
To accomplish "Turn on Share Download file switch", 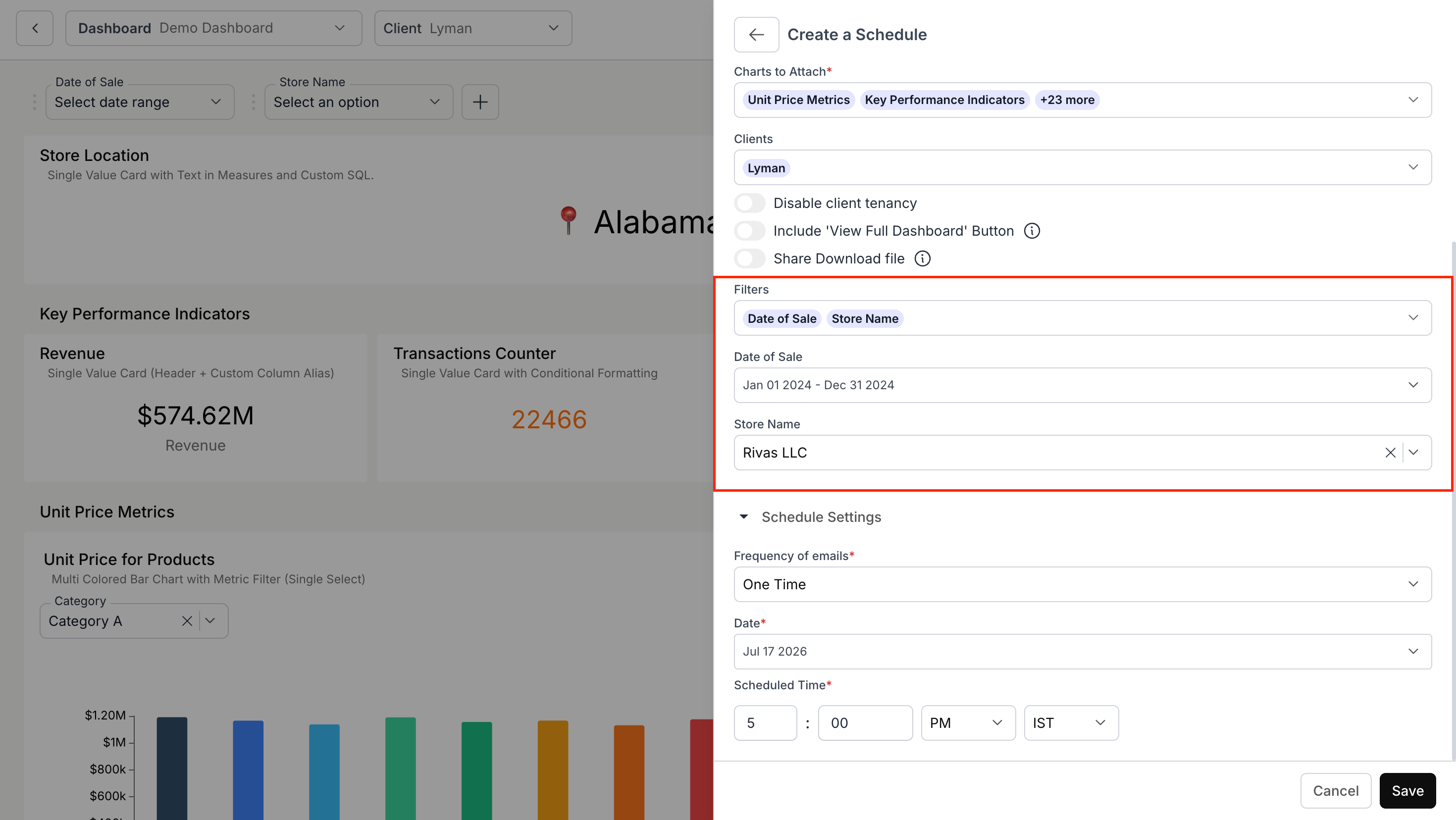I will coord(749,258).
